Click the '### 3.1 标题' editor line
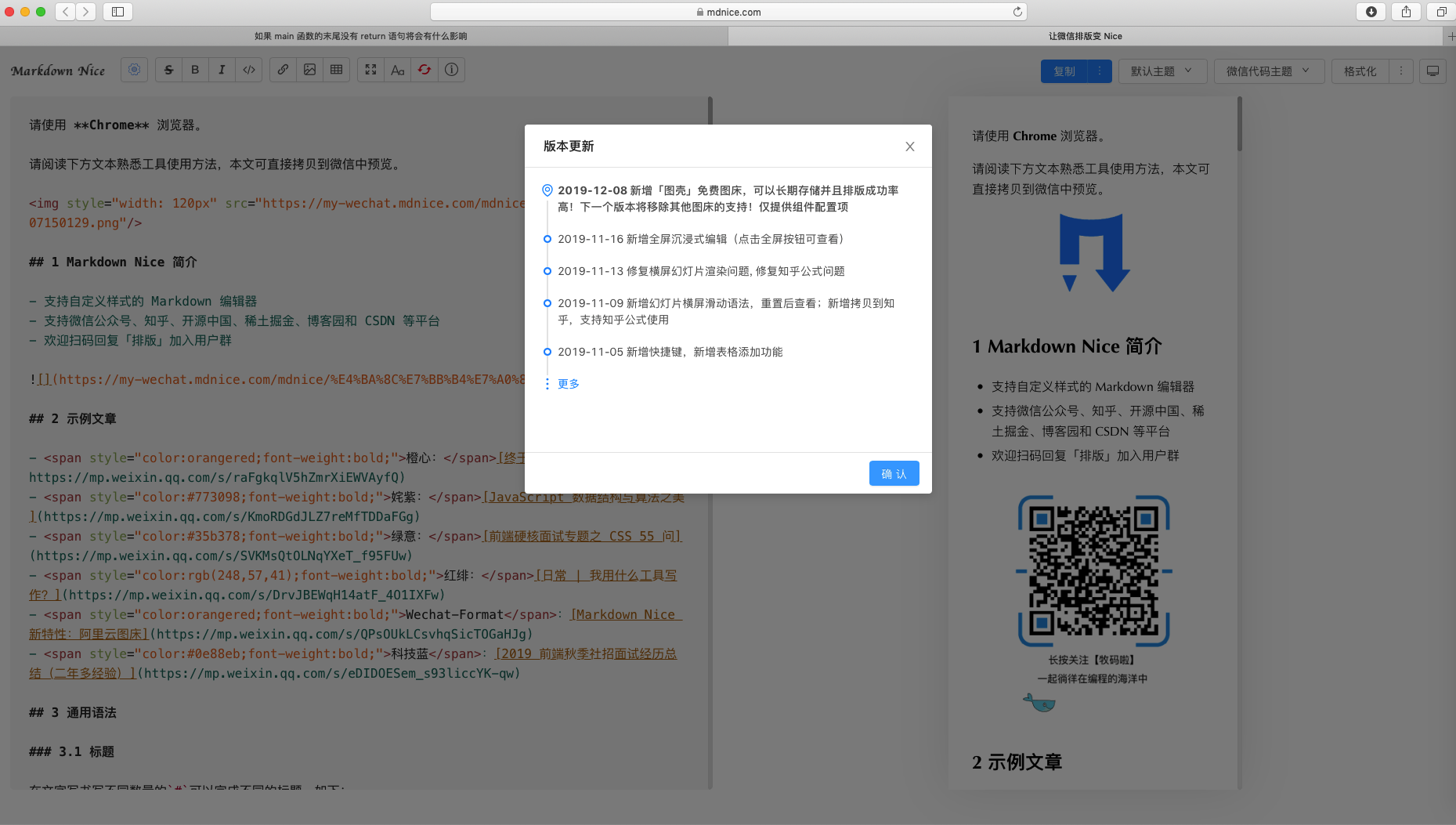 (x=72, y=751)
